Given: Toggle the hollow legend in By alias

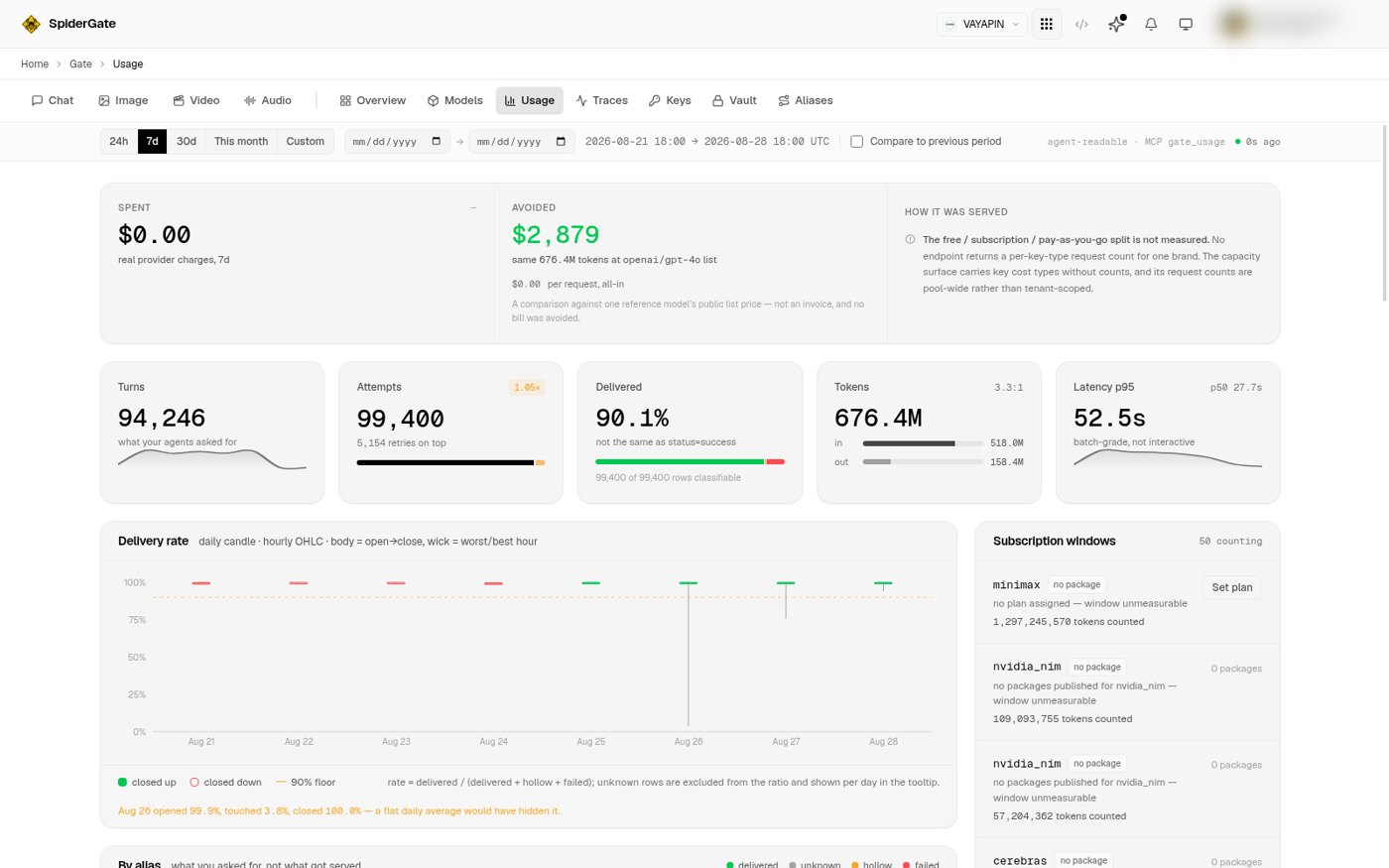Looking at the screenshot, I should (871, 865).
